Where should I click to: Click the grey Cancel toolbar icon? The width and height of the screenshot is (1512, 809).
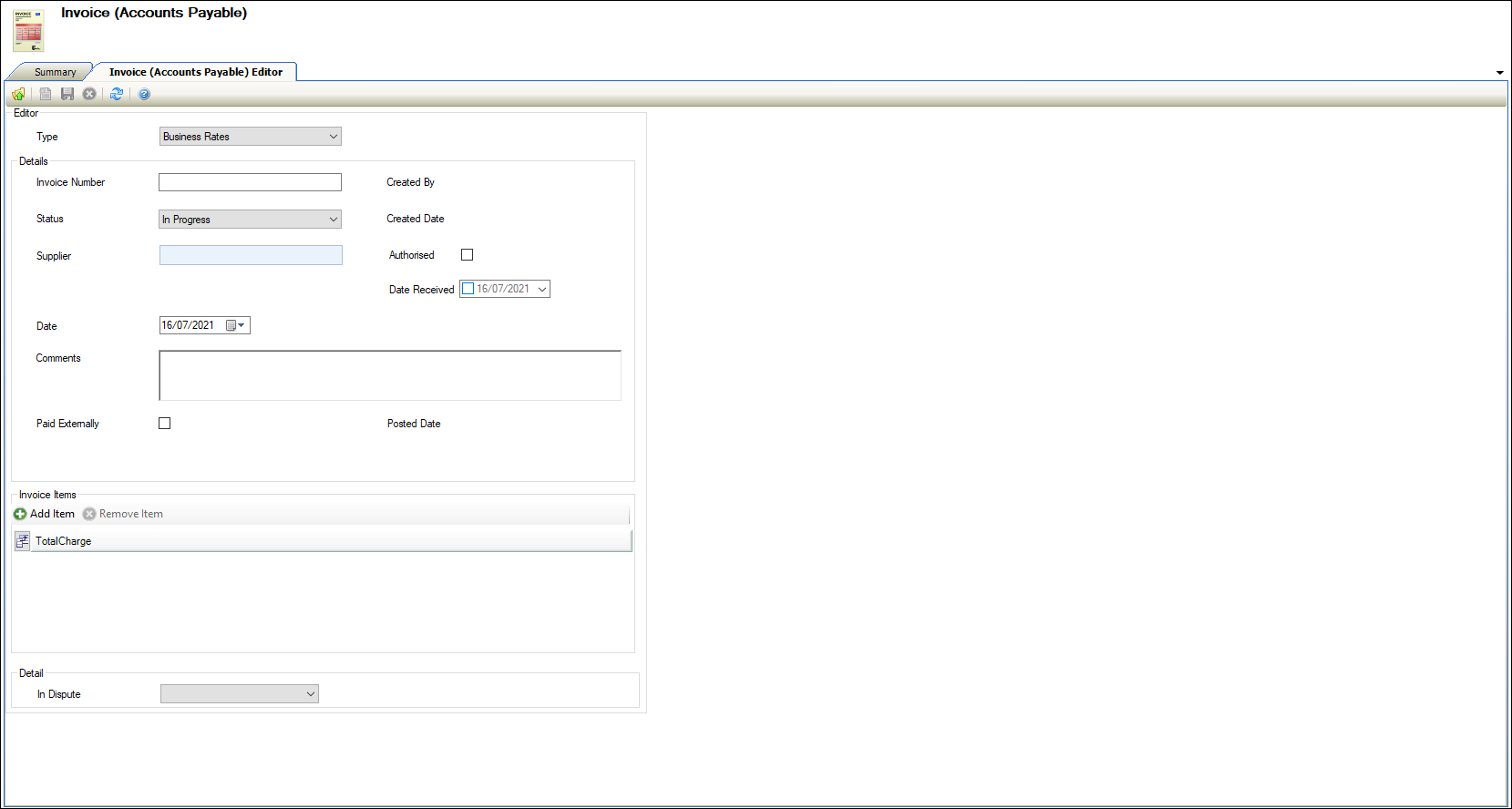coord(89,94)
